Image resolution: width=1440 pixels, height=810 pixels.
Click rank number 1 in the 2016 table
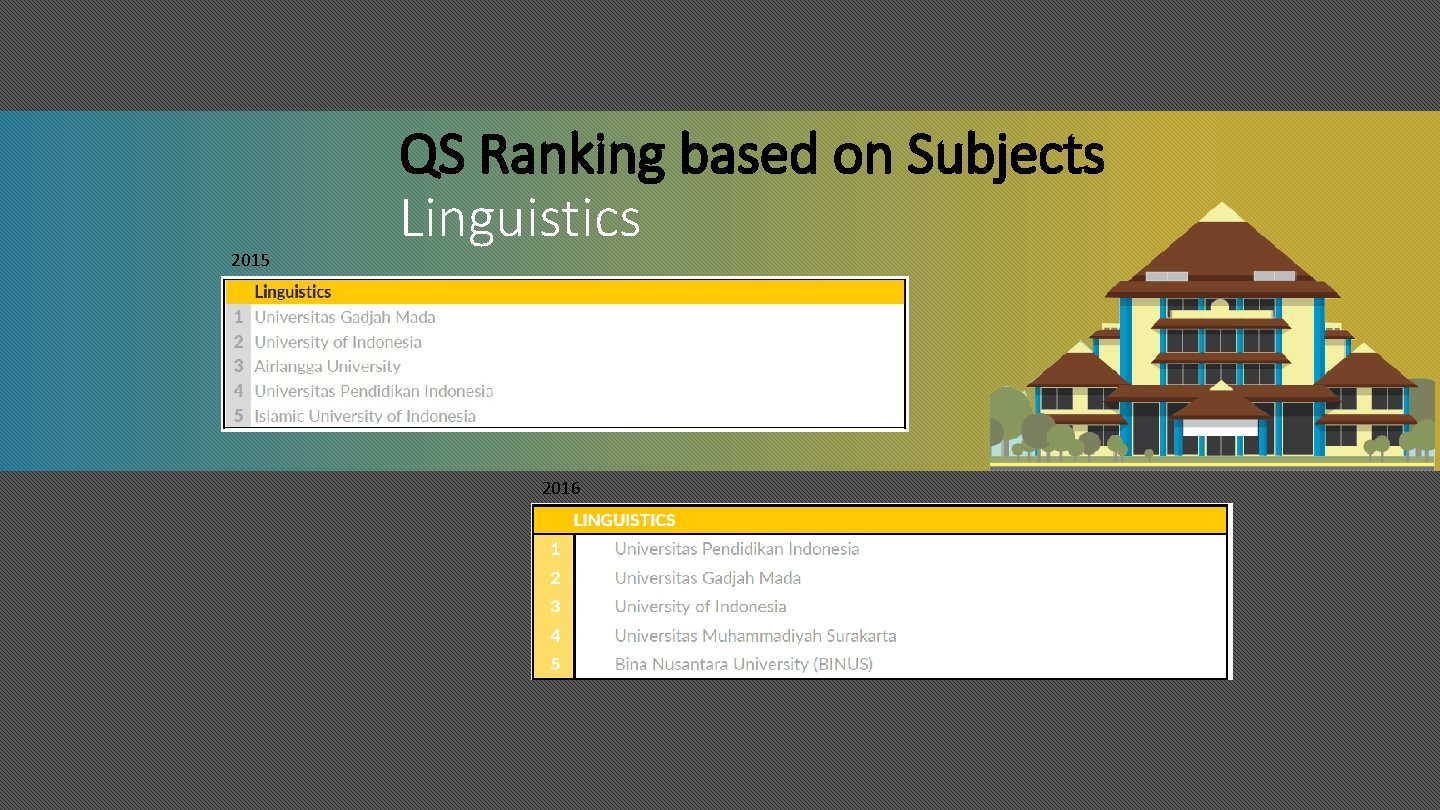[555, 549]
